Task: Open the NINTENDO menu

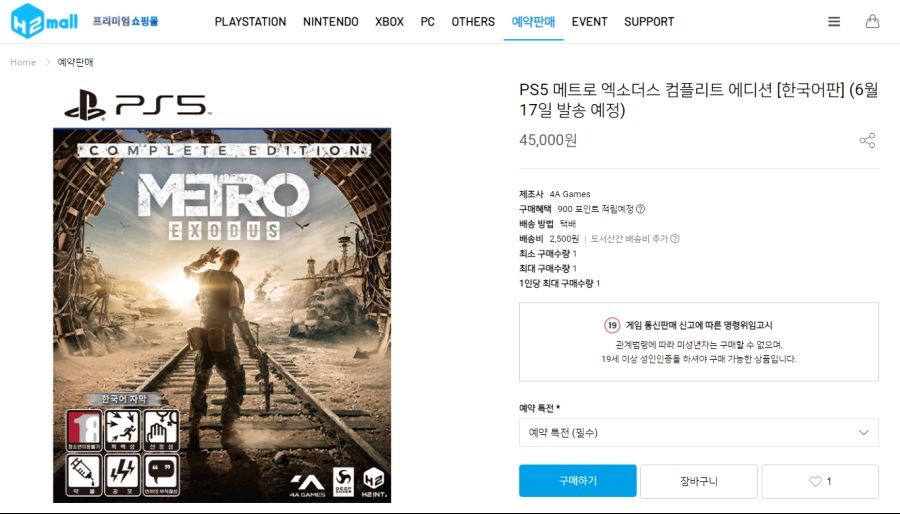Action: (331, 22)
